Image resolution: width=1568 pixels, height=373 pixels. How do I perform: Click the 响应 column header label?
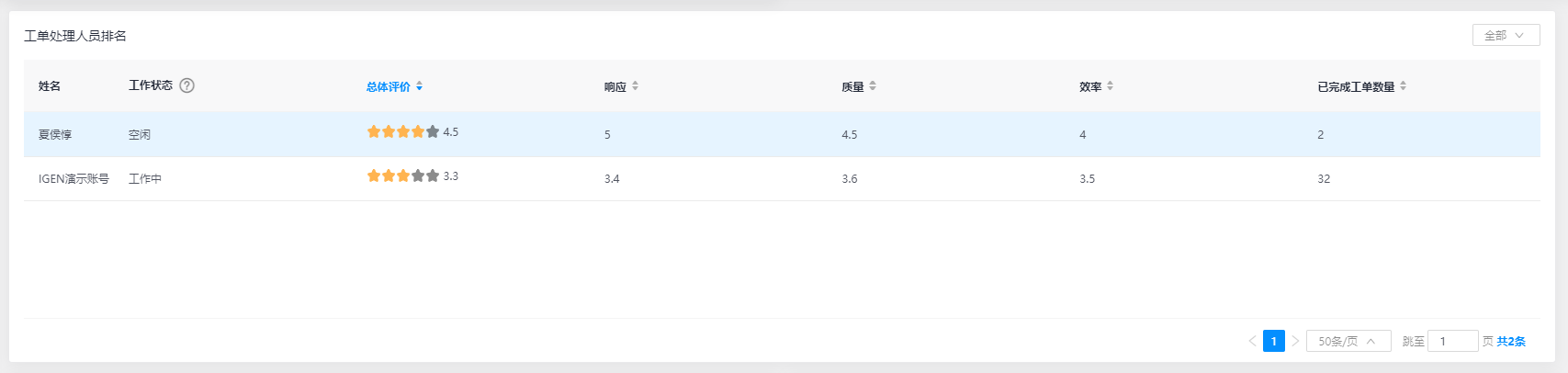point(615,86)
